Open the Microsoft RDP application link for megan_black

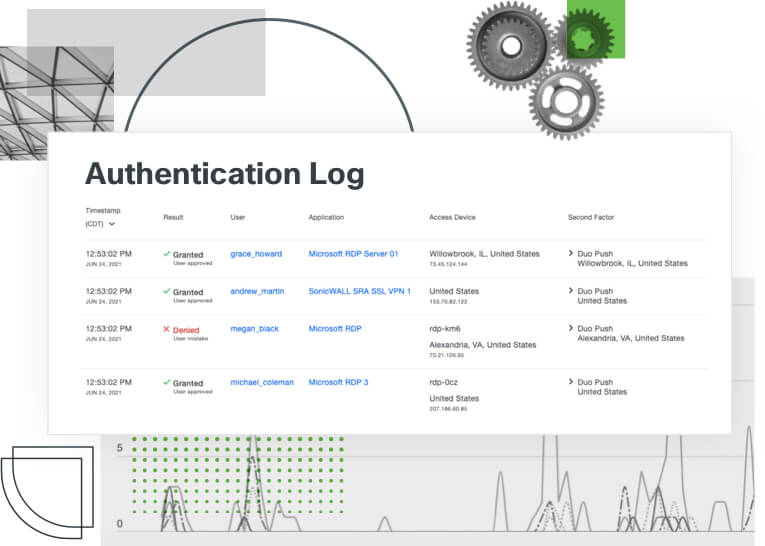pyautogui.click(x=335, y=329)
